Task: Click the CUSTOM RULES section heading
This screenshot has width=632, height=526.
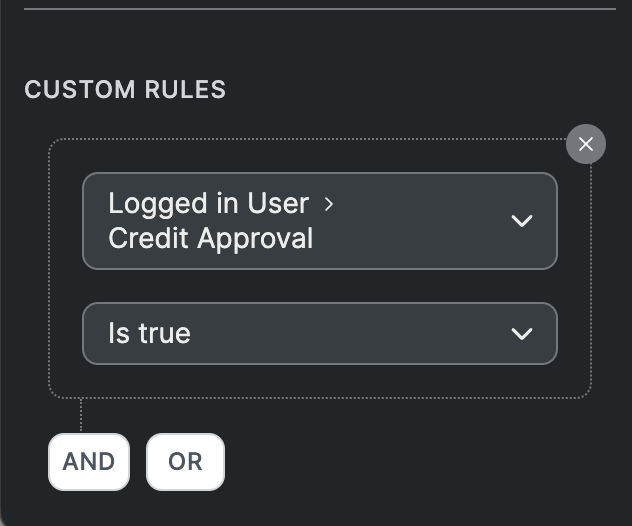Action: (125, 90)
